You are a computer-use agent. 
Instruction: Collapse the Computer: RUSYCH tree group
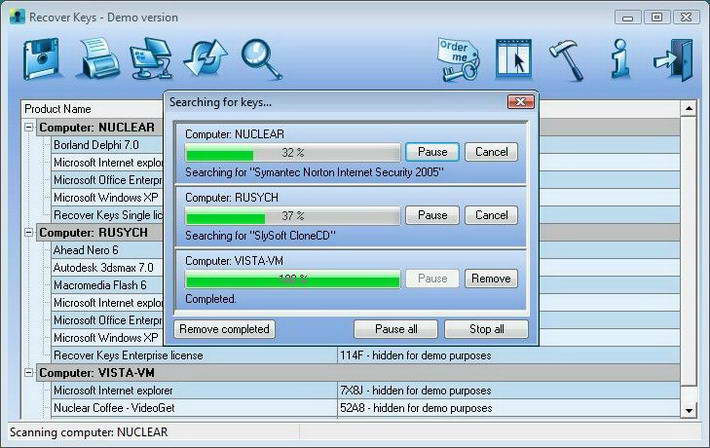tap(29, 232)
